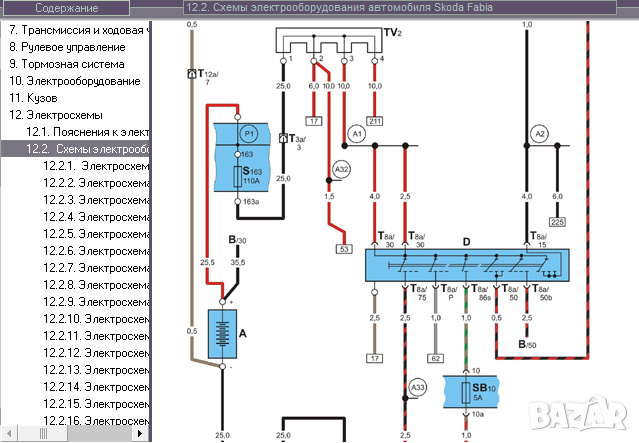Click the A1 connection circle
639x443 pixels.
tap(357, 133)
